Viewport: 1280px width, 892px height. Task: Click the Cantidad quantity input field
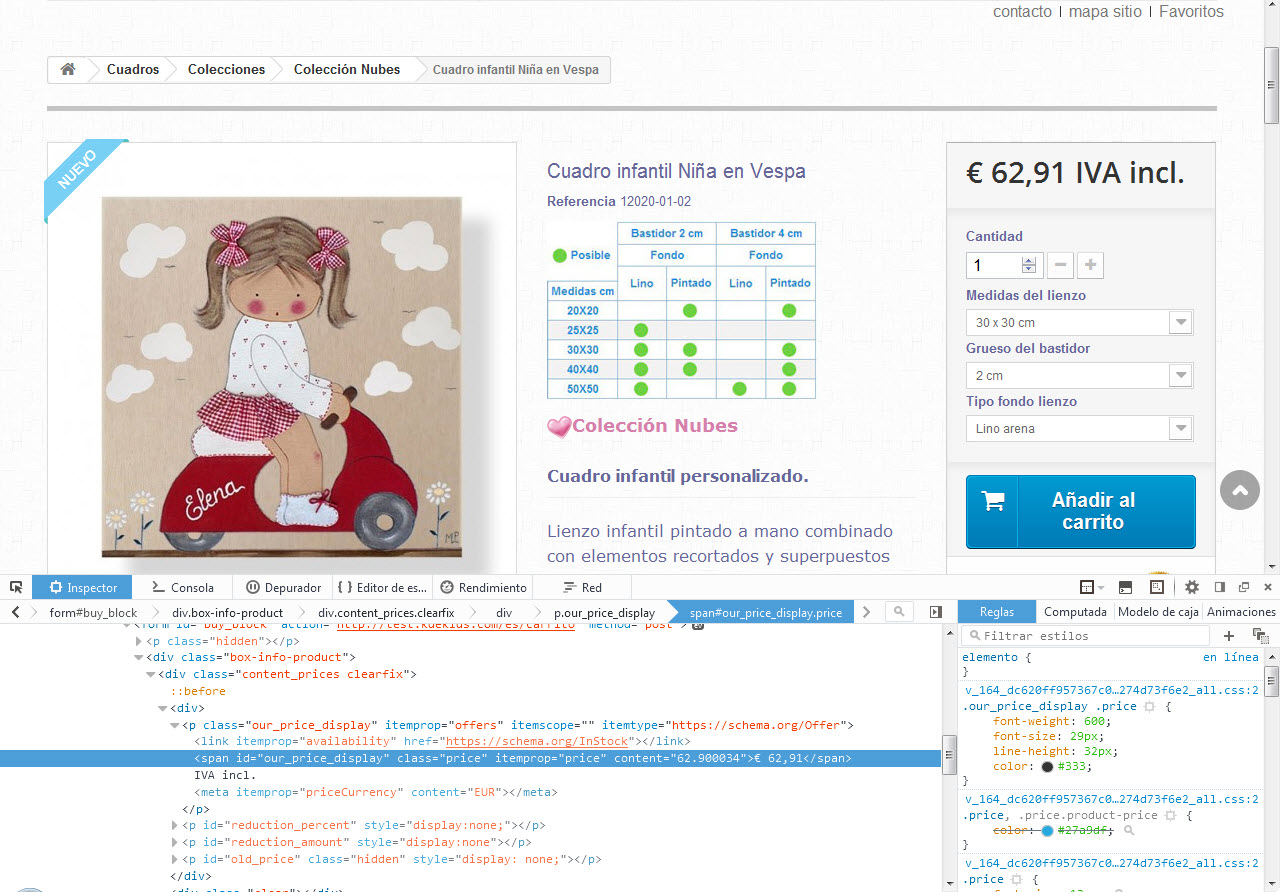(x=1004, y=265)
